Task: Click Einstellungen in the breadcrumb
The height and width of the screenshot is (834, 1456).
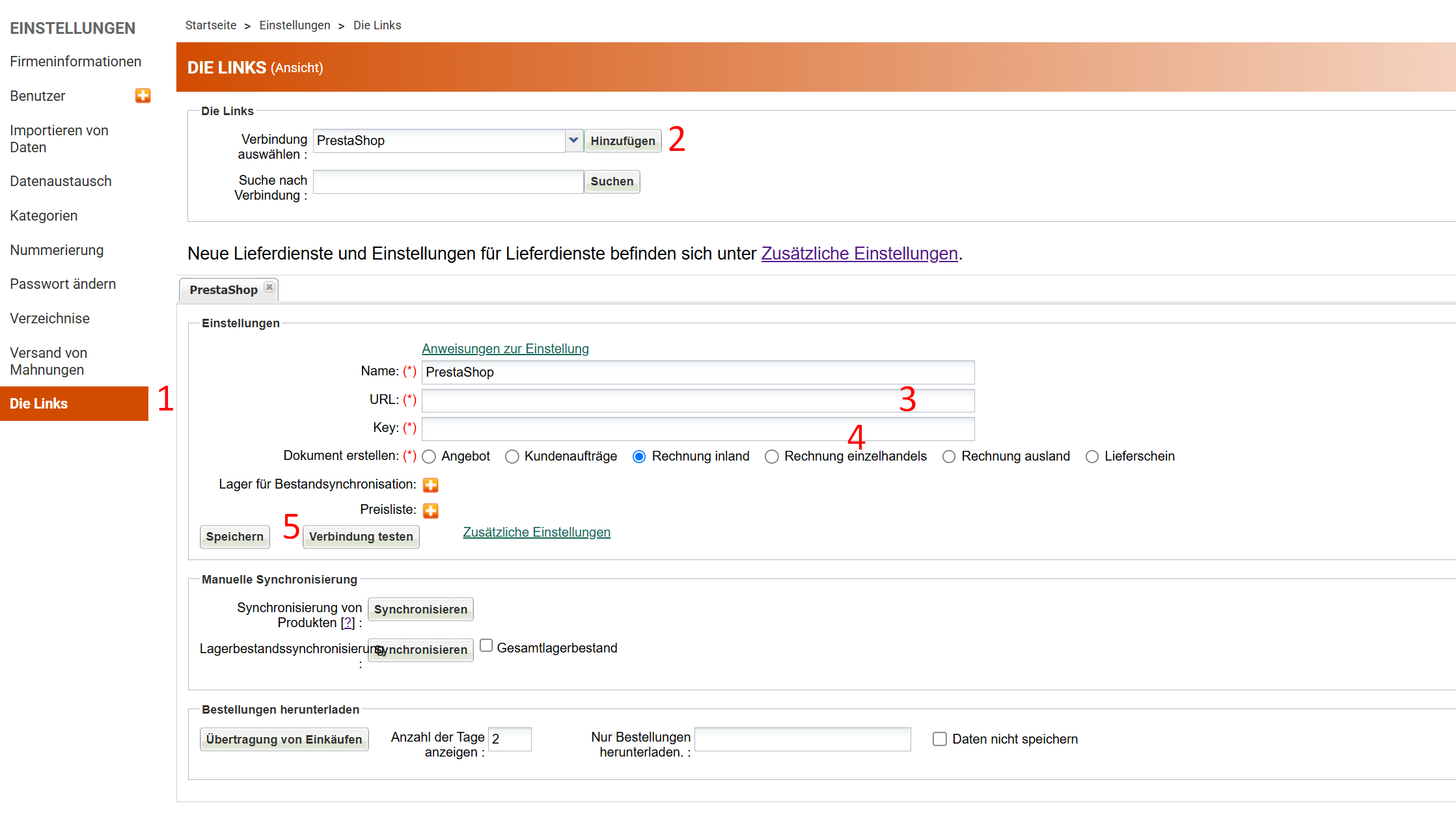Action: (x=294, y=25)
